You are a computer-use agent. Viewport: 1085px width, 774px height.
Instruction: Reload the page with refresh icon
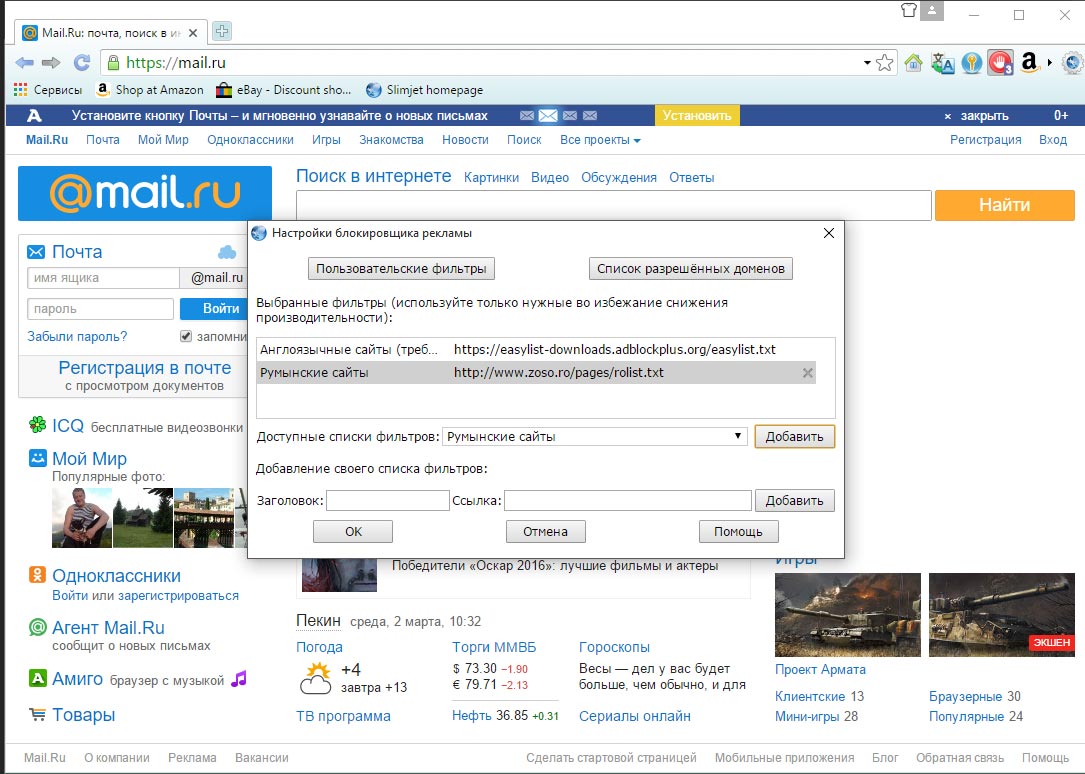[x=82, y=63]
